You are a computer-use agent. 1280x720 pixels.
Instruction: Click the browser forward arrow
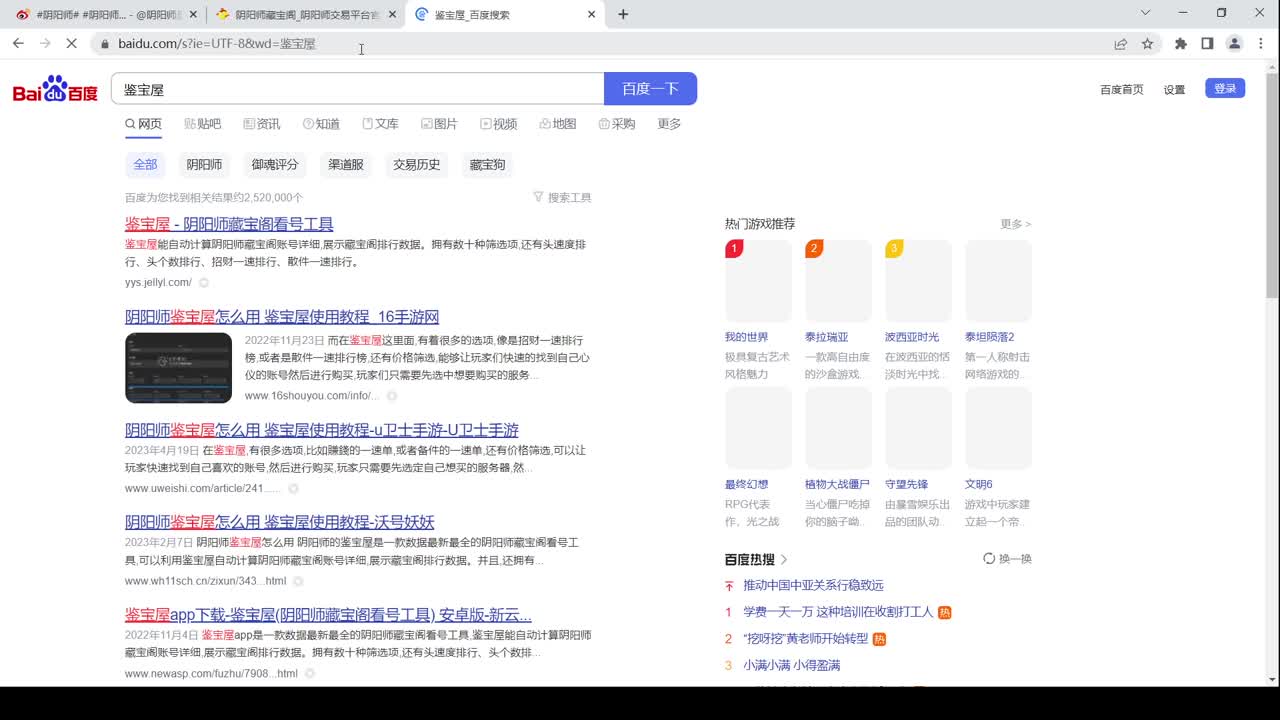click(45, 43)
